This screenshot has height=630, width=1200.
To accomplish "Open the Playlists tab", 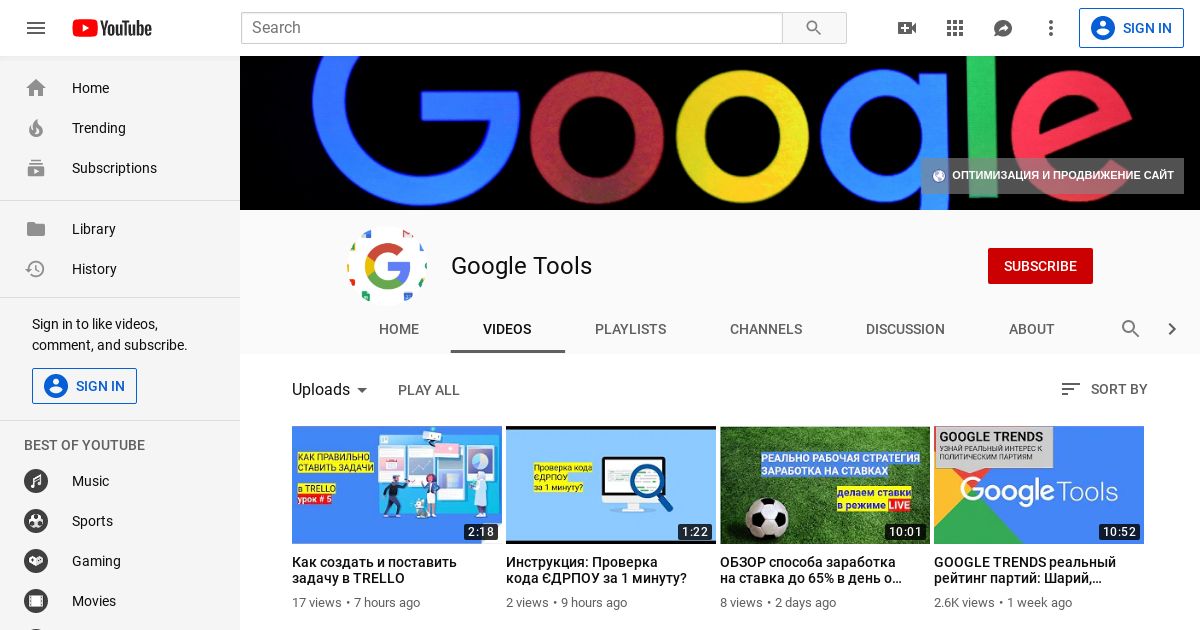I will click(630, 329).
